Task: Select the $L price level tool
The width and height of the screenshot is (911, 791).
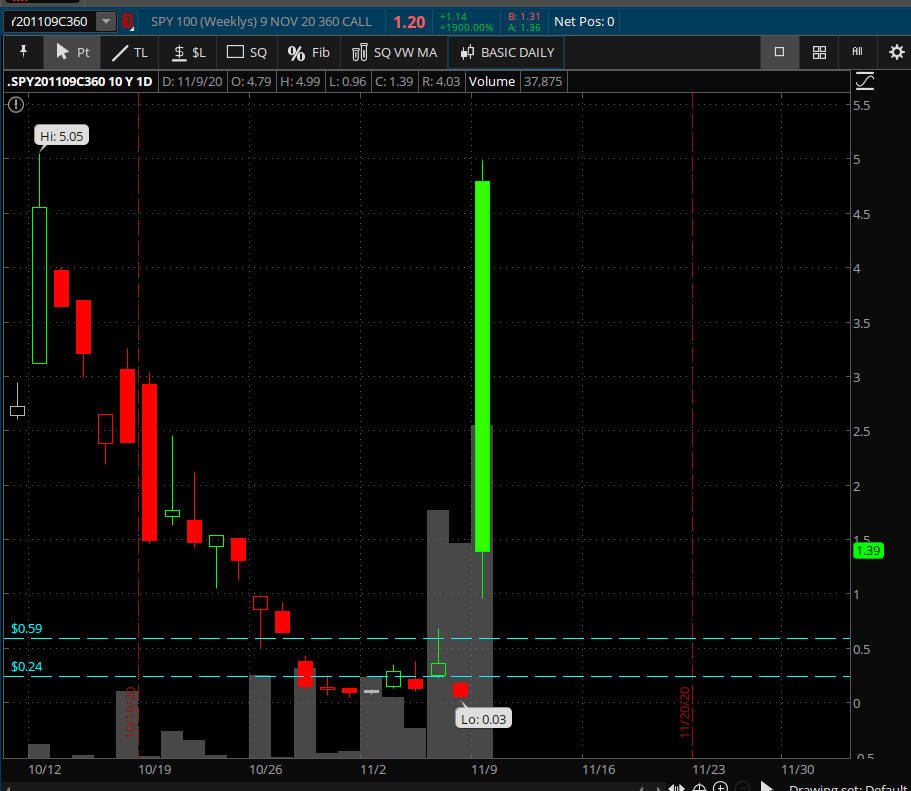Action: [x=189, y=52]
